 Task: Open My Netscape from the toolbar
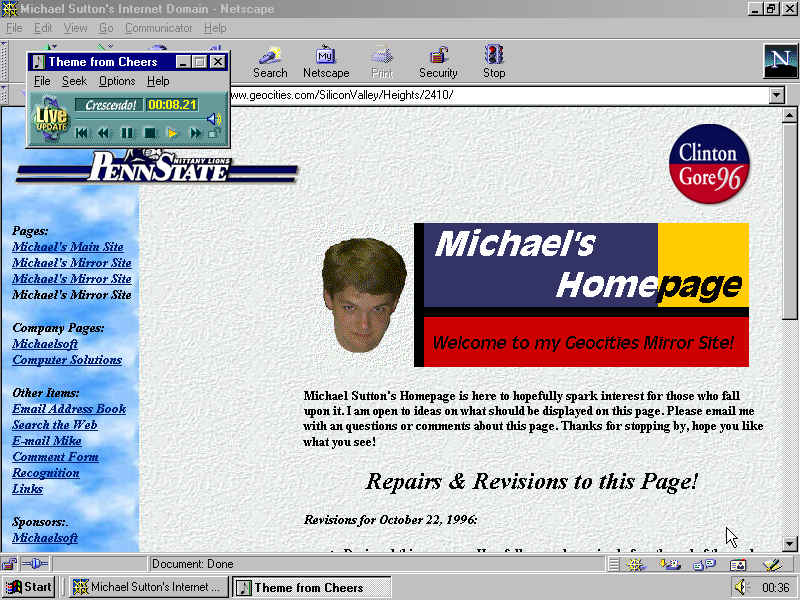[326, 61]
